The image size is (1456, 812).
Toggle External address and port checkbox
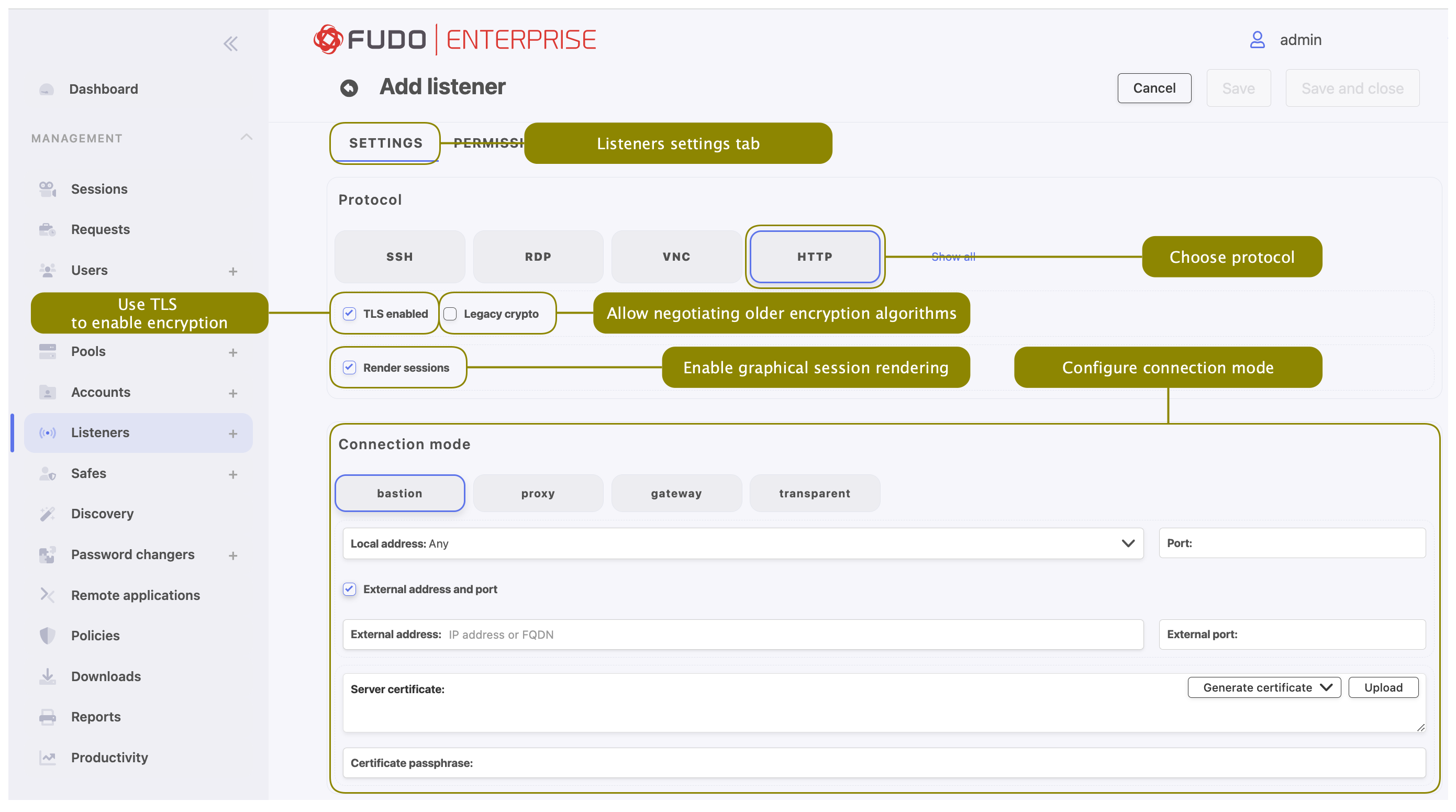[349, 589]
